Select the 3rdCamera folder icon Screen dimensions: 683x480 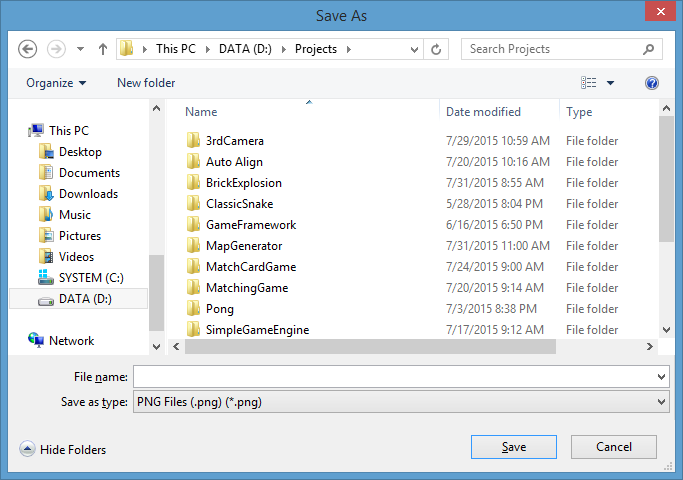tap(193, 140)
